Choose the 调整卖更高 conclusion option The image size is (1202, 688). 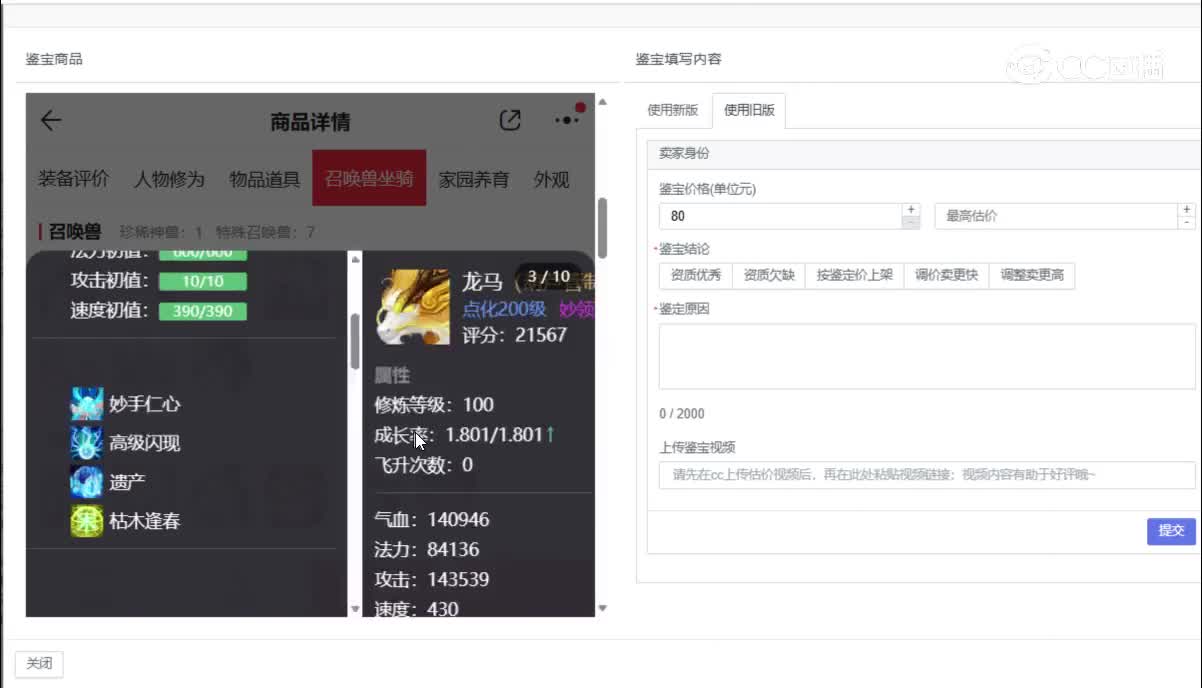1032,275
